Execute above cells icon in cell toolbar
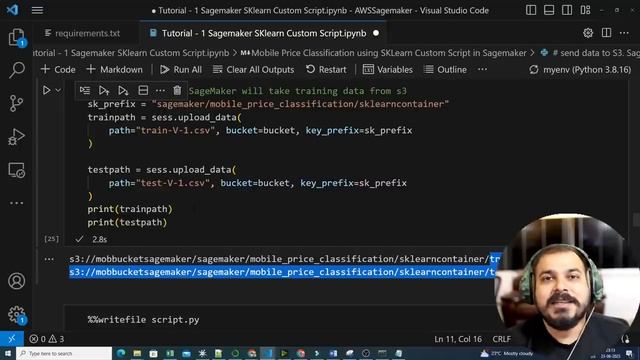The height and width of the screenshot is (360, 640). [x=104, y=90]
